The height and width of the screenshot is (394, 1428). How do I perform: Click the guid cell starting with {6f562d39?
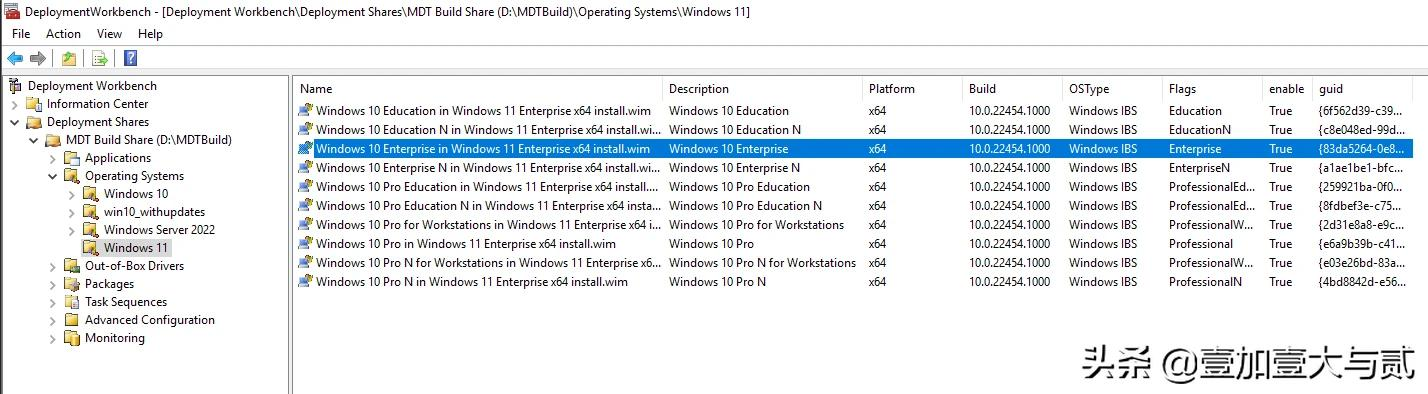point(1361,111)
